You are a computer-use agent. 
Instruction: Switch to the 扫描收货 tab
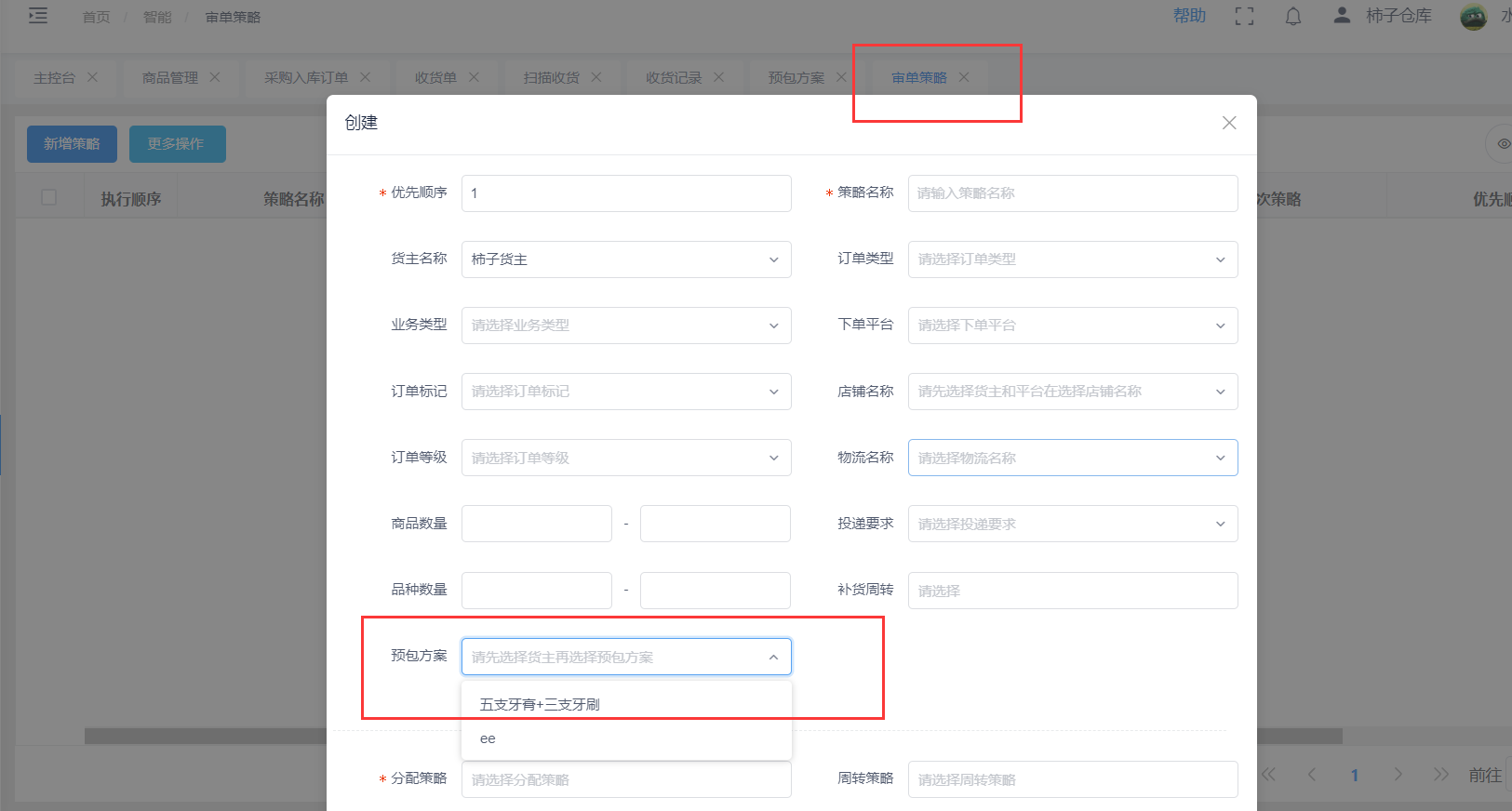(x=552, y=78)
